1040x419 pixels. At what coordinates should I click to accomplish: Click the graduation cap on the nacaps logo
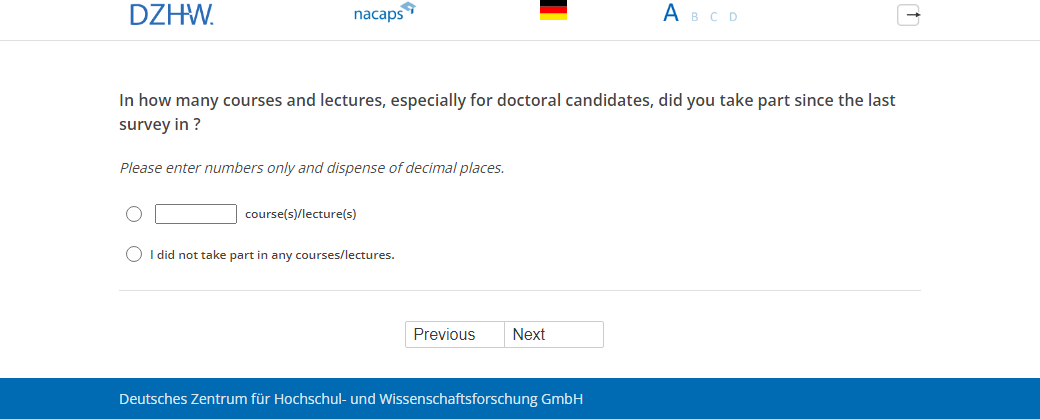coord(408,9)
